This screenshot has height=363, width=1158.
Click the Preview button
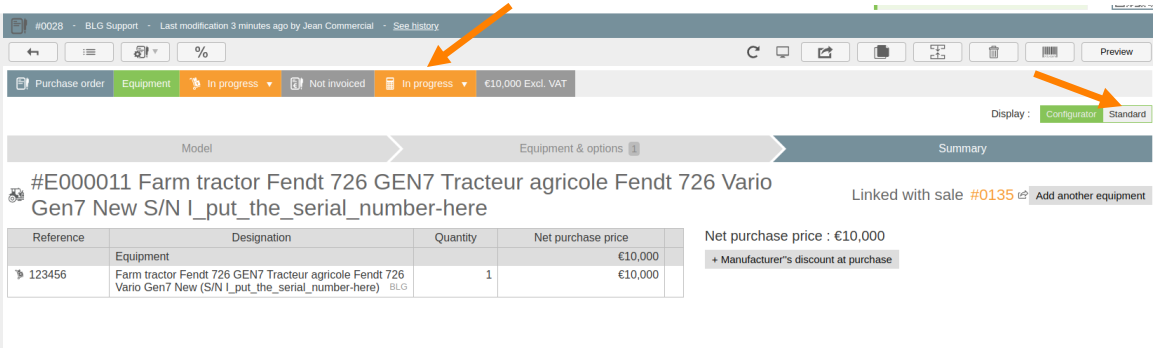pos(1116,52)
